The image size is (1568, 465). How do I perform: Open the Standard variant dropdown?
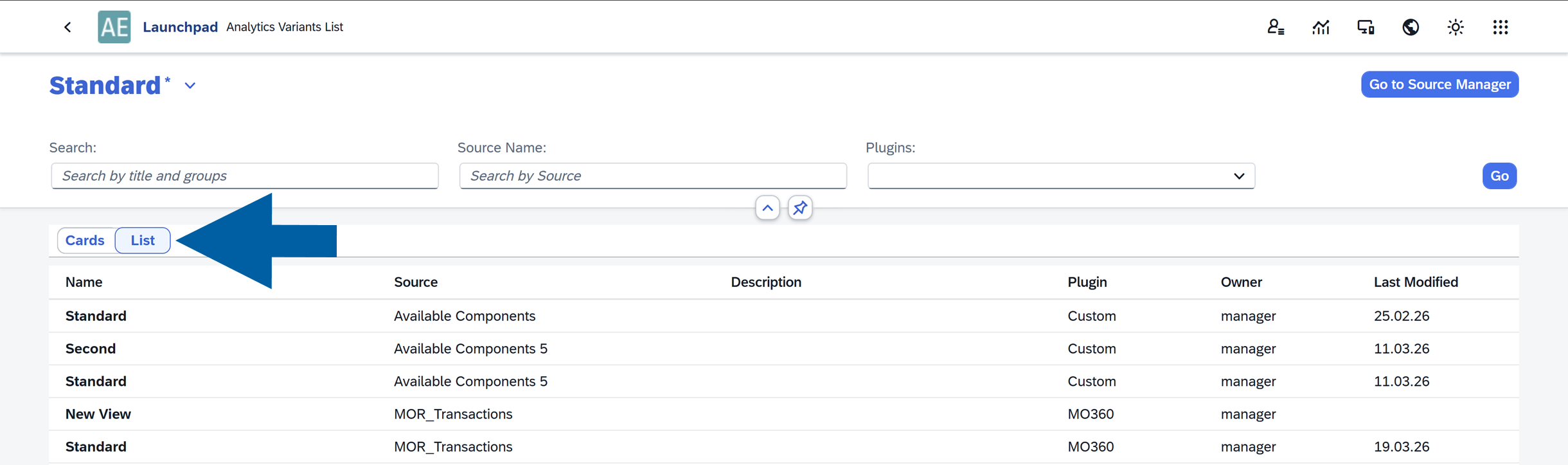pos(190,86)
